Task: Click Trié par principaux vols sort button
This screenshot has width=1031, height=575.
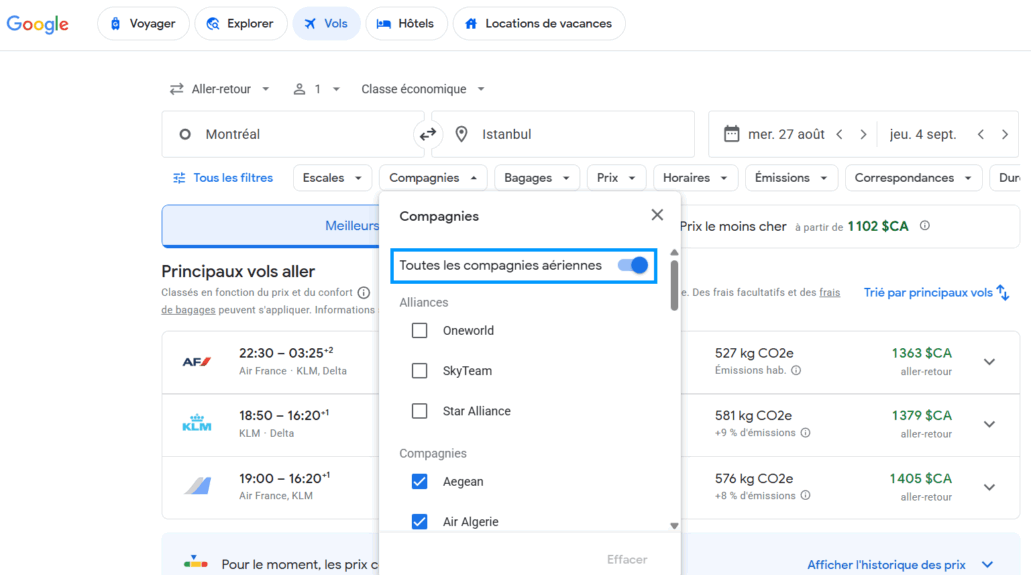Action: pos(936,292)
